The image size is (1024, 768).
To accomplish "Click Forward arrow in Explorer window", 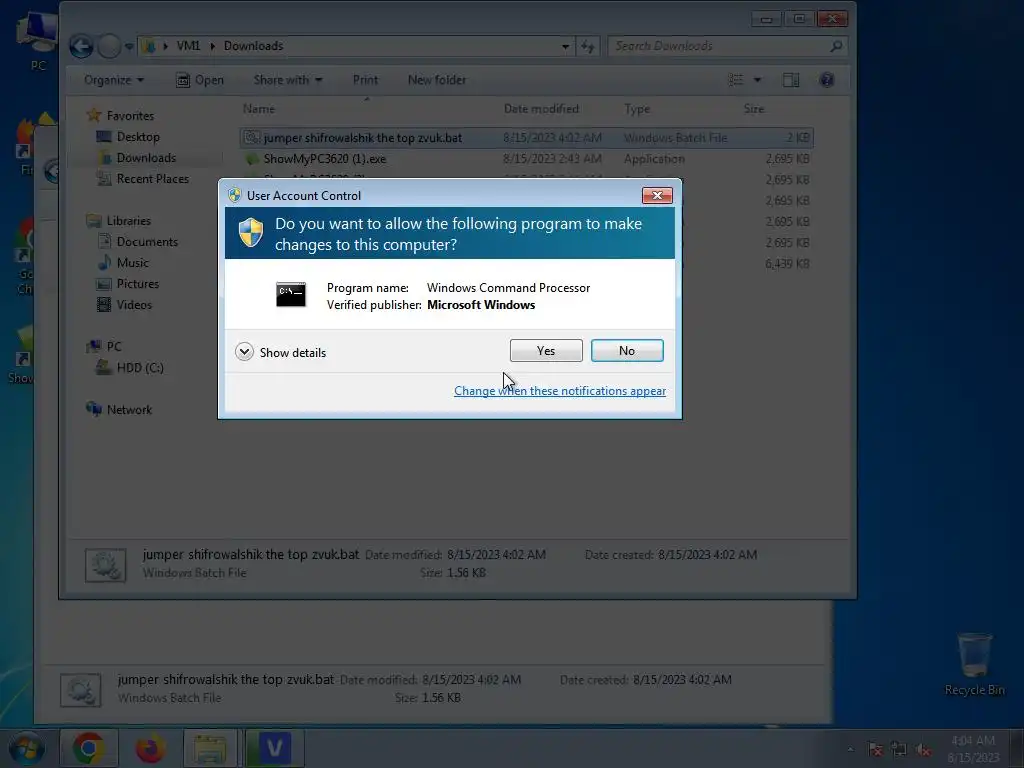I will click(109, 46).
